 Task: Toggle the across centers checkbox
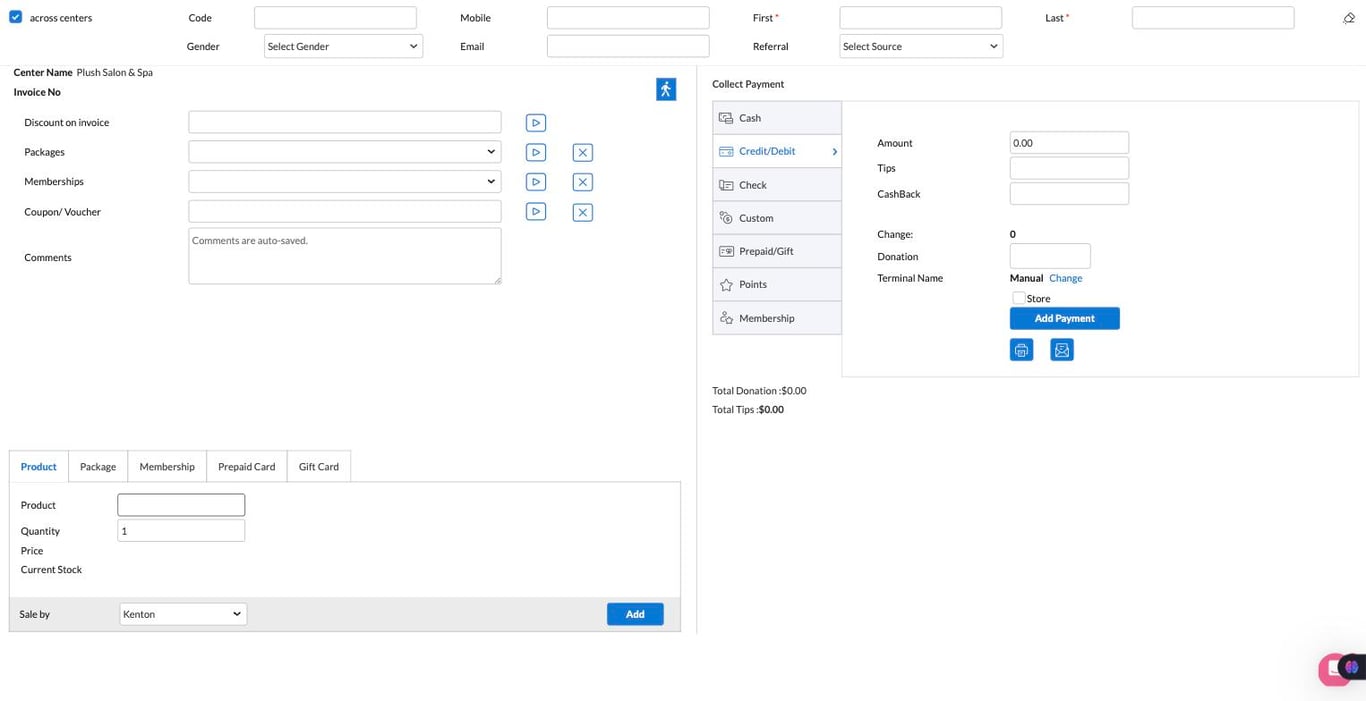15,17
